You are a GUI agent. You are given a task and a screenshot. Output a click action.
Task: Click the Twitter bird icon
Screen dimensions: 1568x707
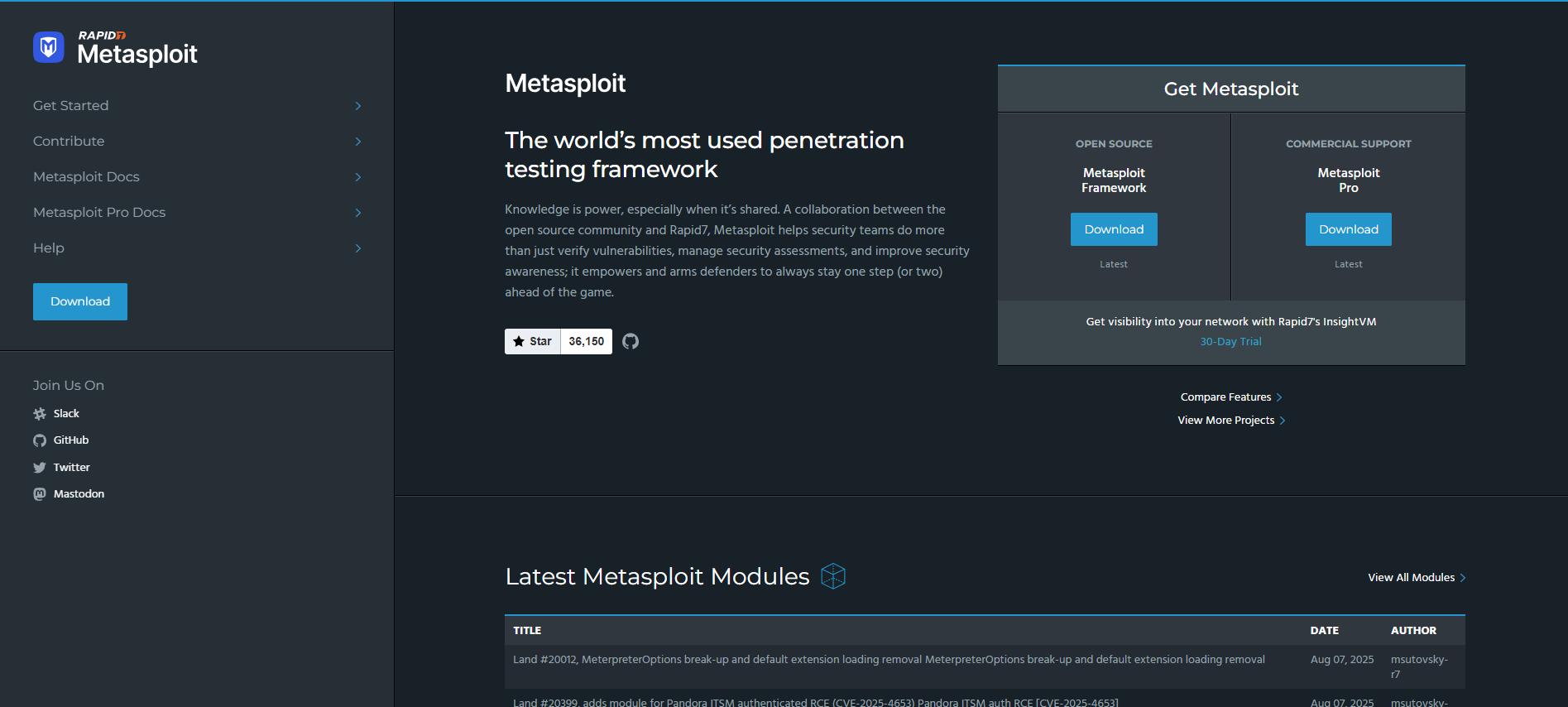(x=40, y=468)
